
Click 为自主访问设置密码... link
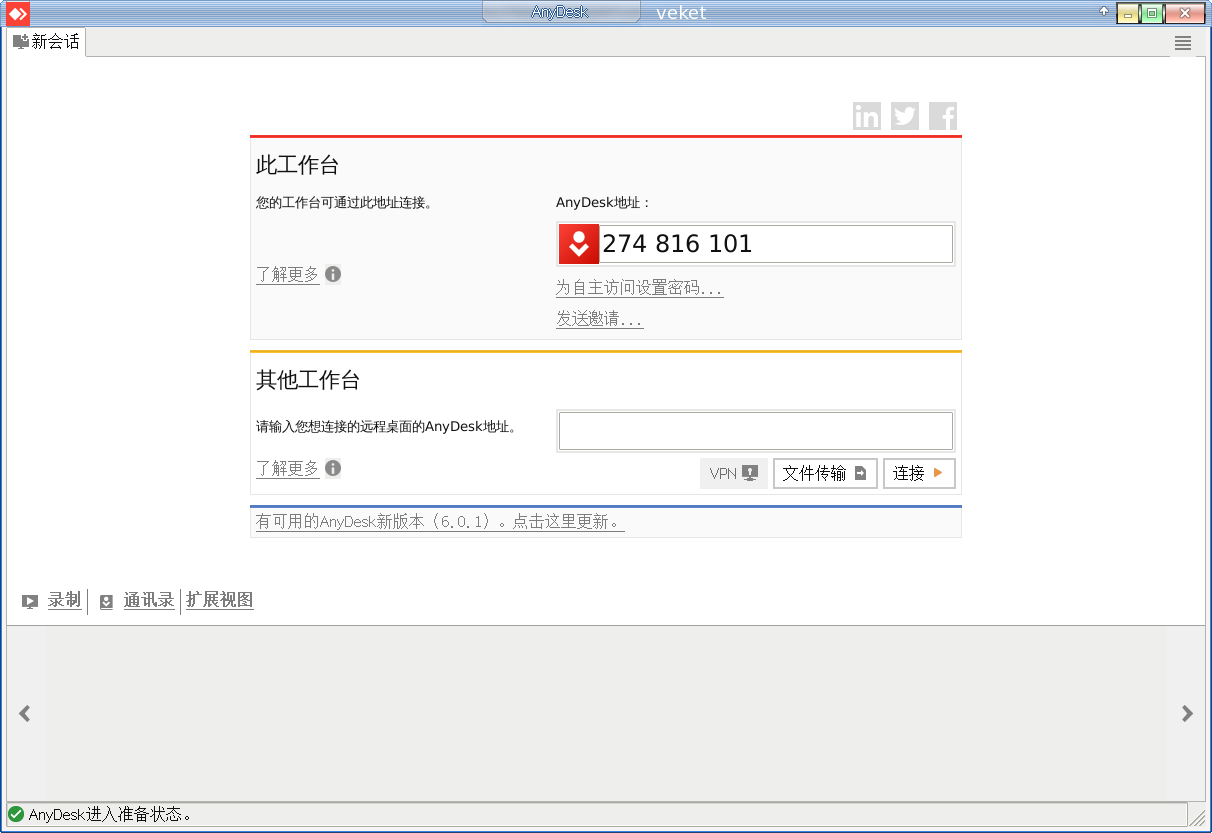pos(640,288)
